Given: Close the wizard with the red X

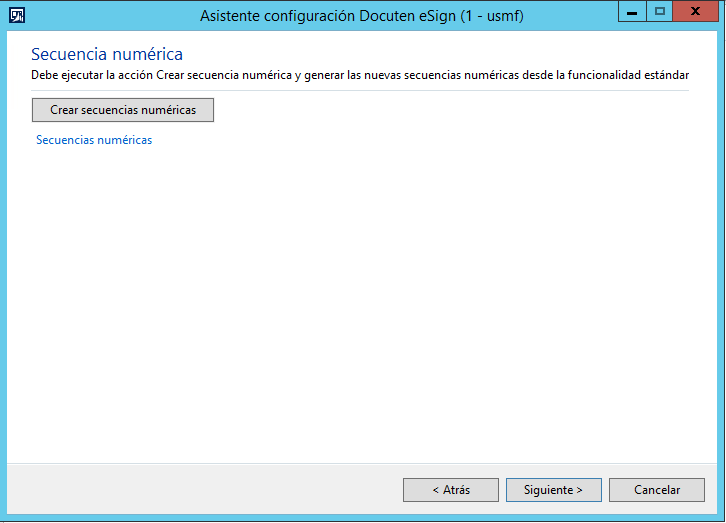Looking at the screenshot, I should pyautogui.click(x=695, y=11).
